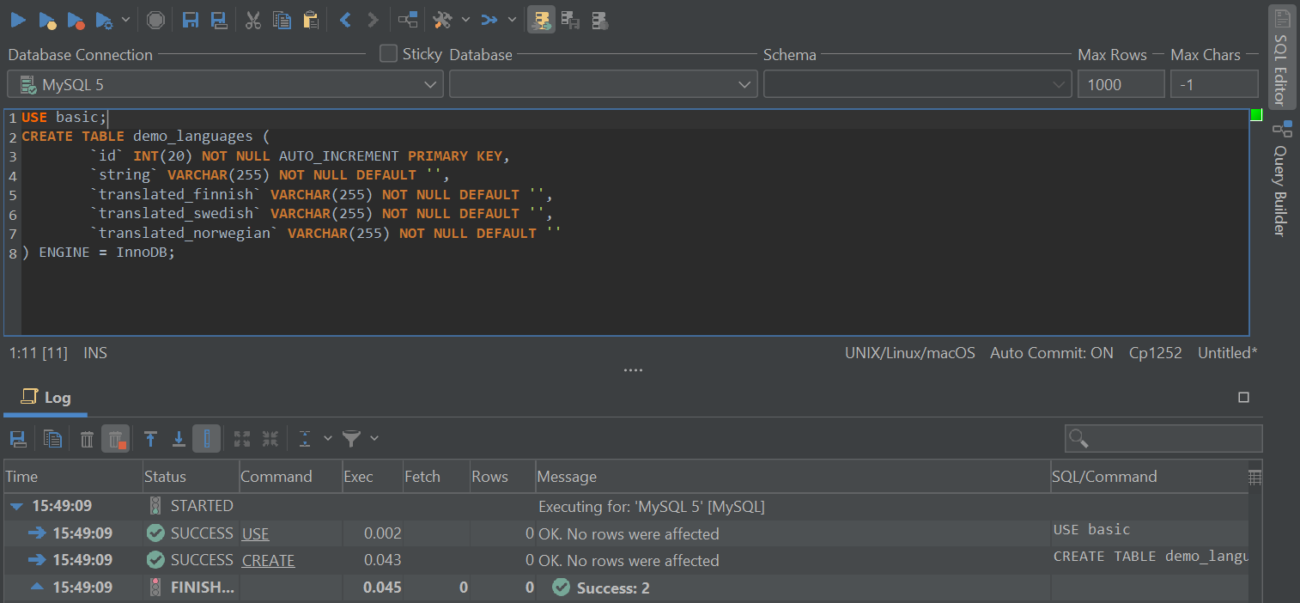
Task: Click the Stop execution icon
Action: [155, 19]
